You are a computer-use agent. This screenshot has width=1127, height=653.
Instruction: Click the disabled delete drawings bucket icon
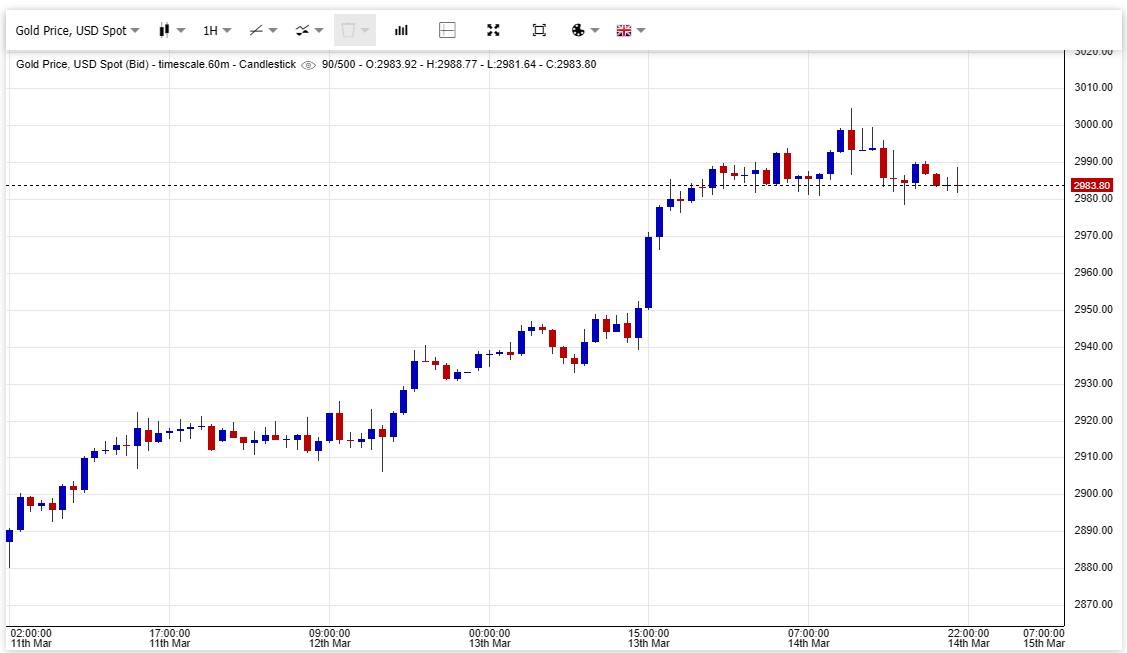point(354,30)
